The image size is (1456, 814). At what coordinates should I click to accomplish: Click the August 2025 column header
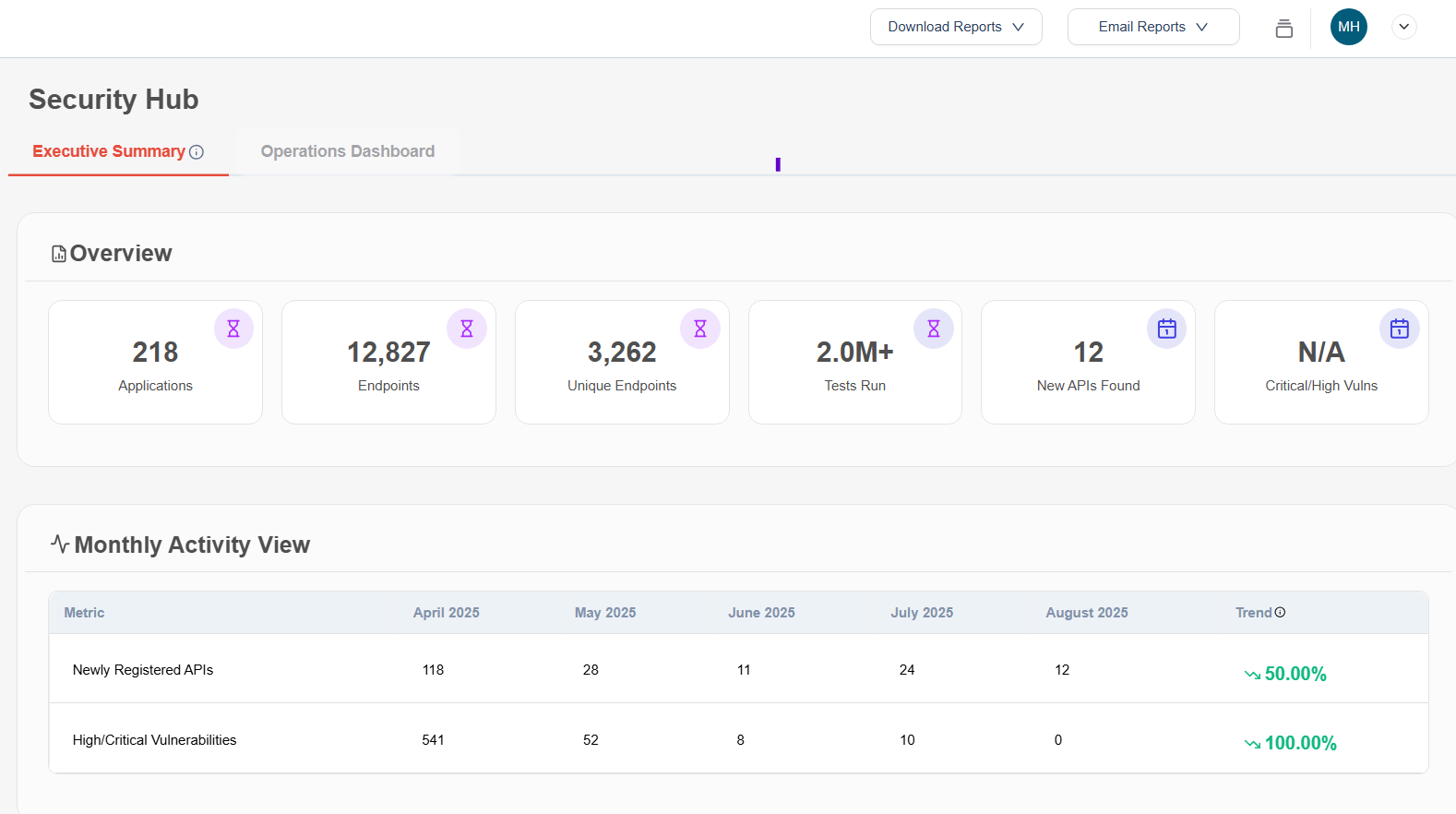(x=1086, y=613)
